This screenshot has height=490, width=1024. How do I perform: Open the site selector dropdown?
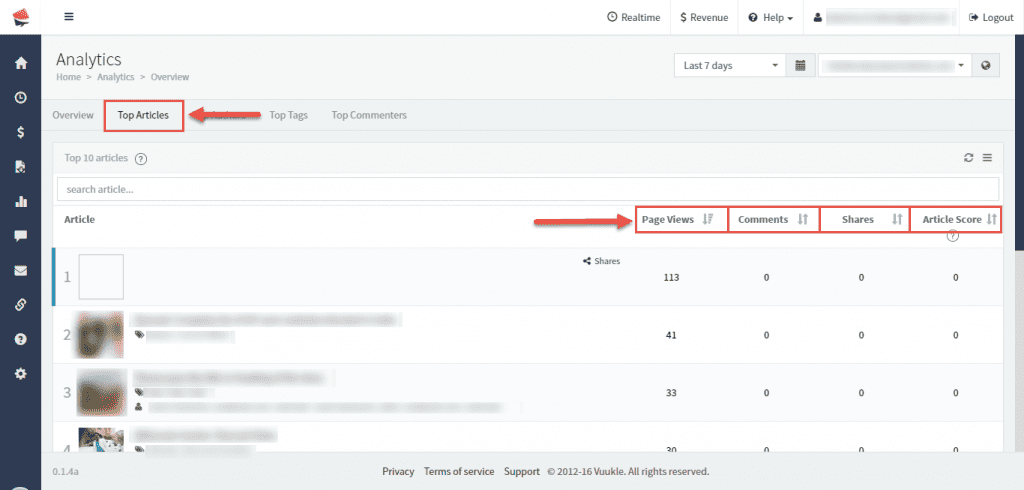[x=895, y=66]
